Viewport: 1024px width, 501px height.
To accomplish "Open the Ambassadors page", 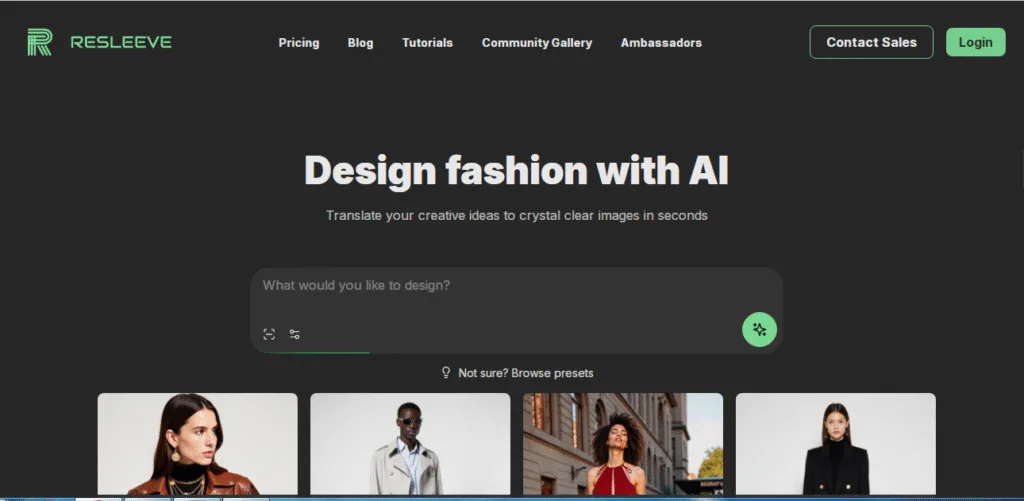I will [661, 42].
